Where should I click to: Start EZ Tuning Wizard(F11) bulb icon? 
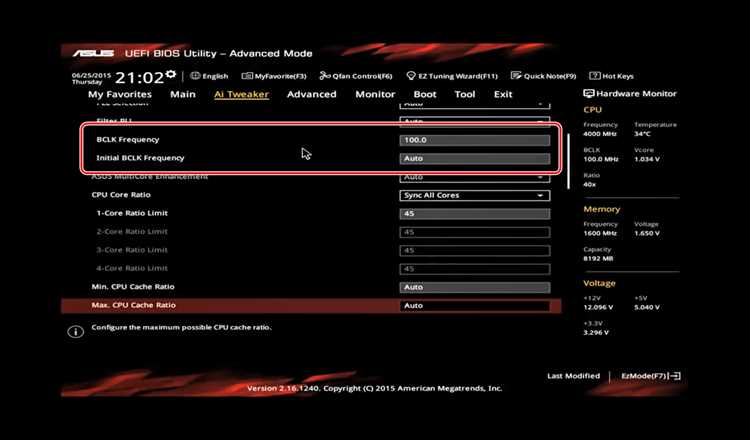(411, 76)
